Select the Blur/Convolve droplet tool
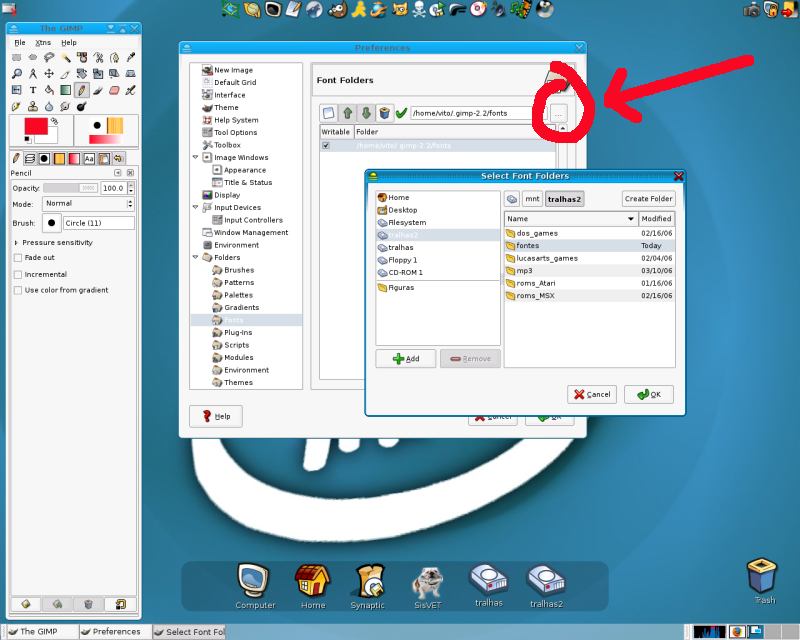 click(x=49, y=107)
